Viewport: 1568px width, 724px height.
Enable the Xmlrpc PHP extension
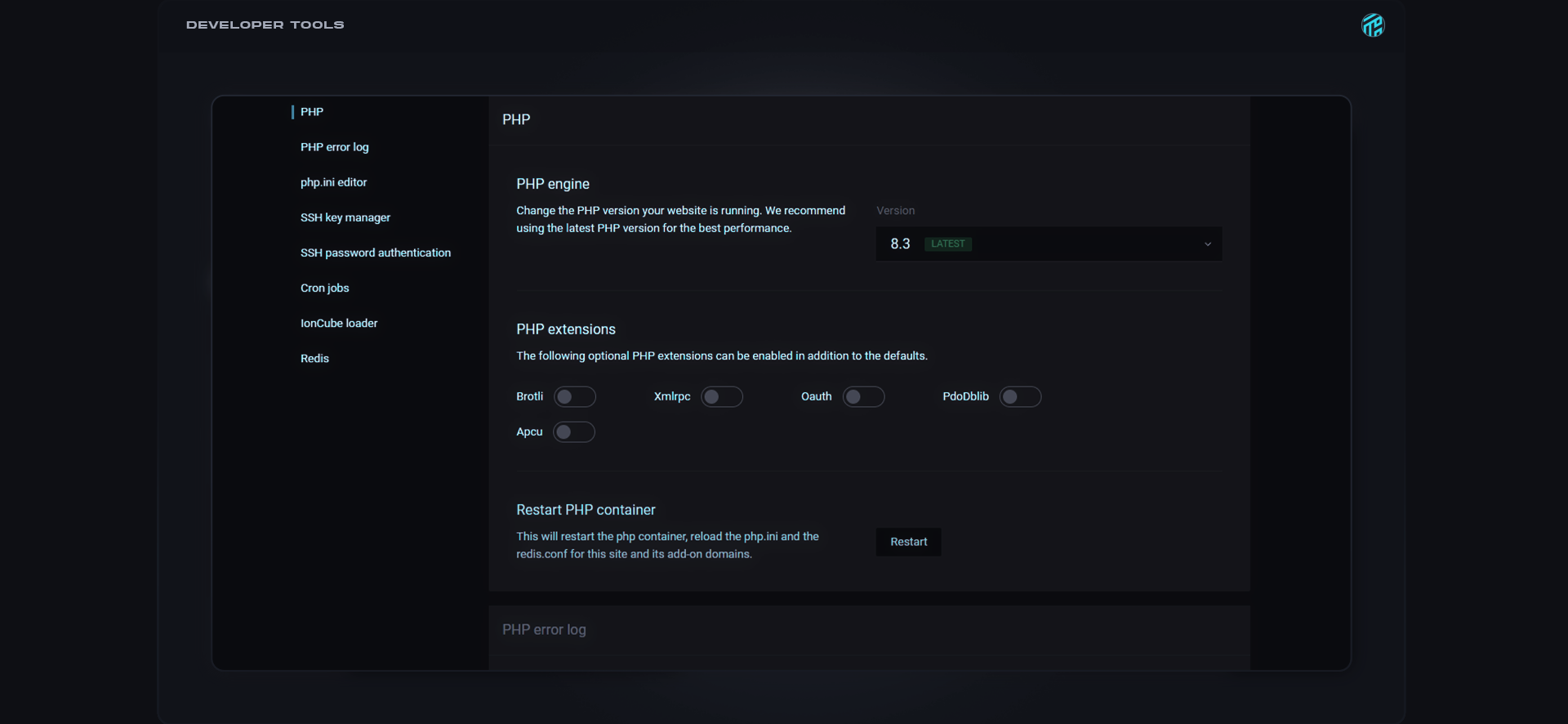point(722,397)
